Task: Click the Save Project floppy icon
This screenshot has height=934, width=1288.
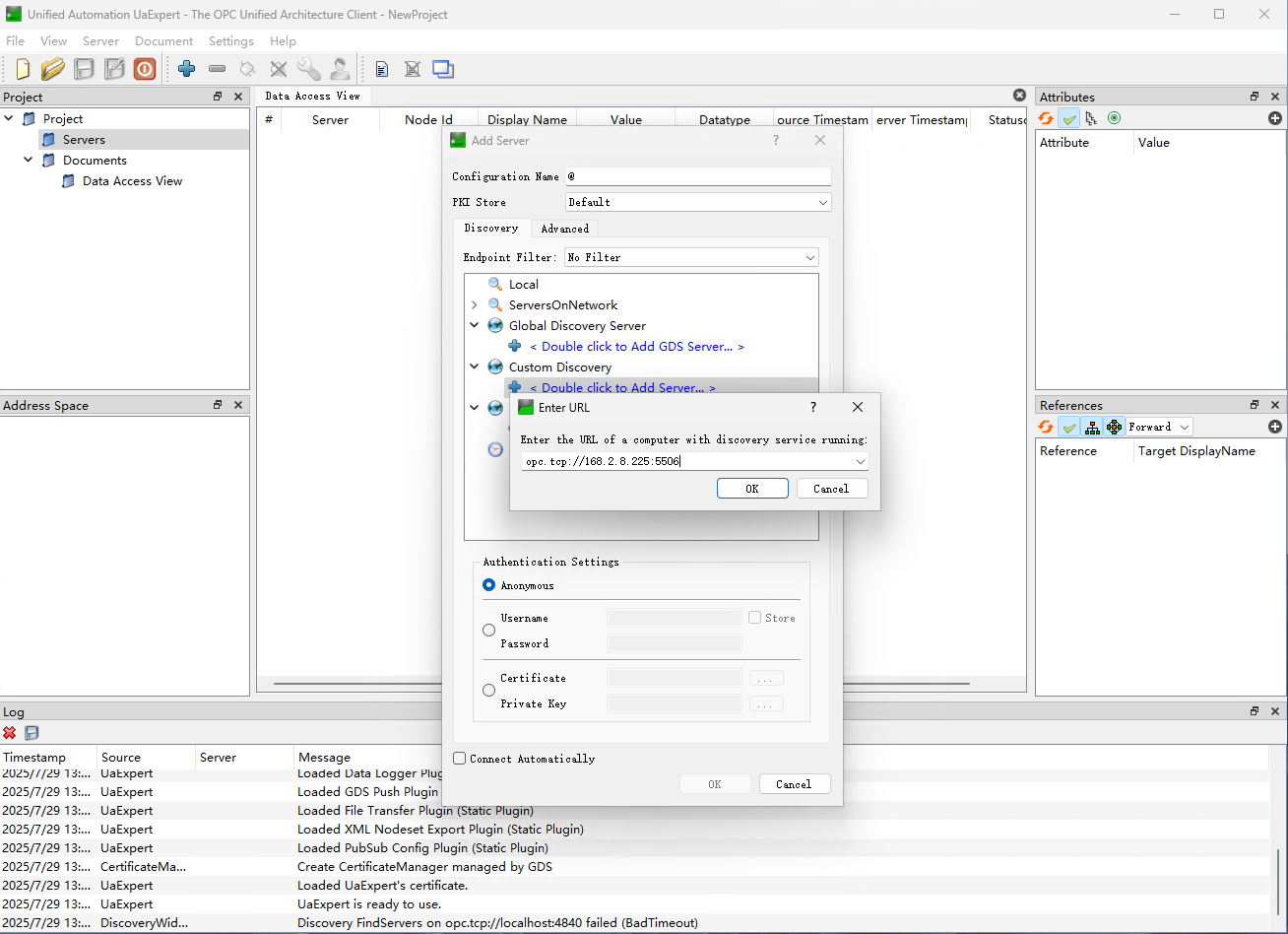Action: click(84, 69)
